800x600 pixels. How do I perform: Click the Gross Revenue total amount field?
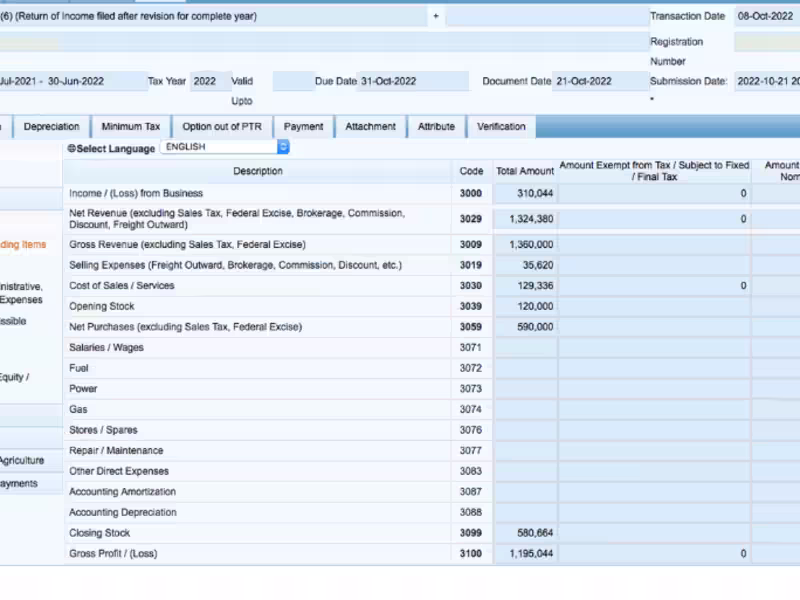tap(525, 244)
